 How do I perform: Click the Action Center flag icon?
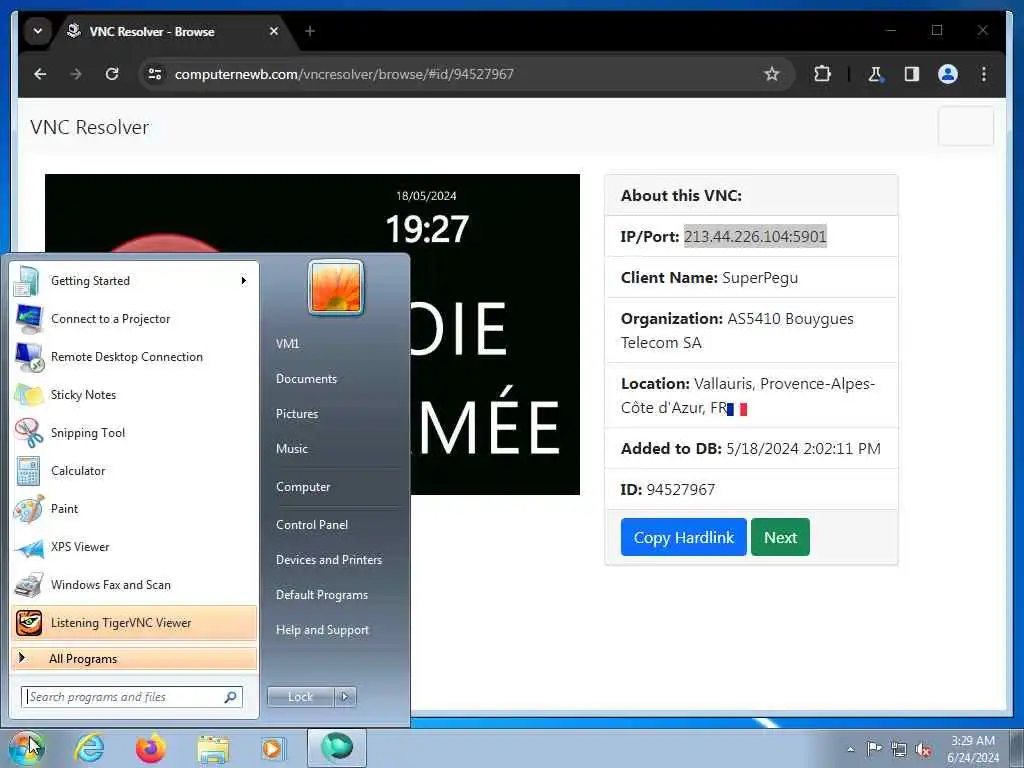coord(874,748)
